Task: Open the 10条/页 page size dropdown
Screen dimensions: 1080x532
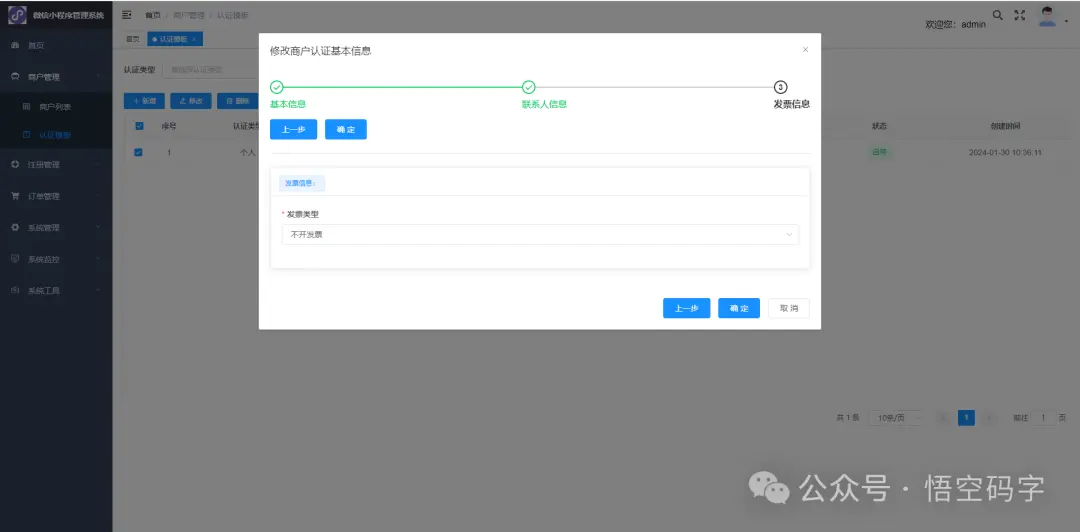Action: coord(897,418)
